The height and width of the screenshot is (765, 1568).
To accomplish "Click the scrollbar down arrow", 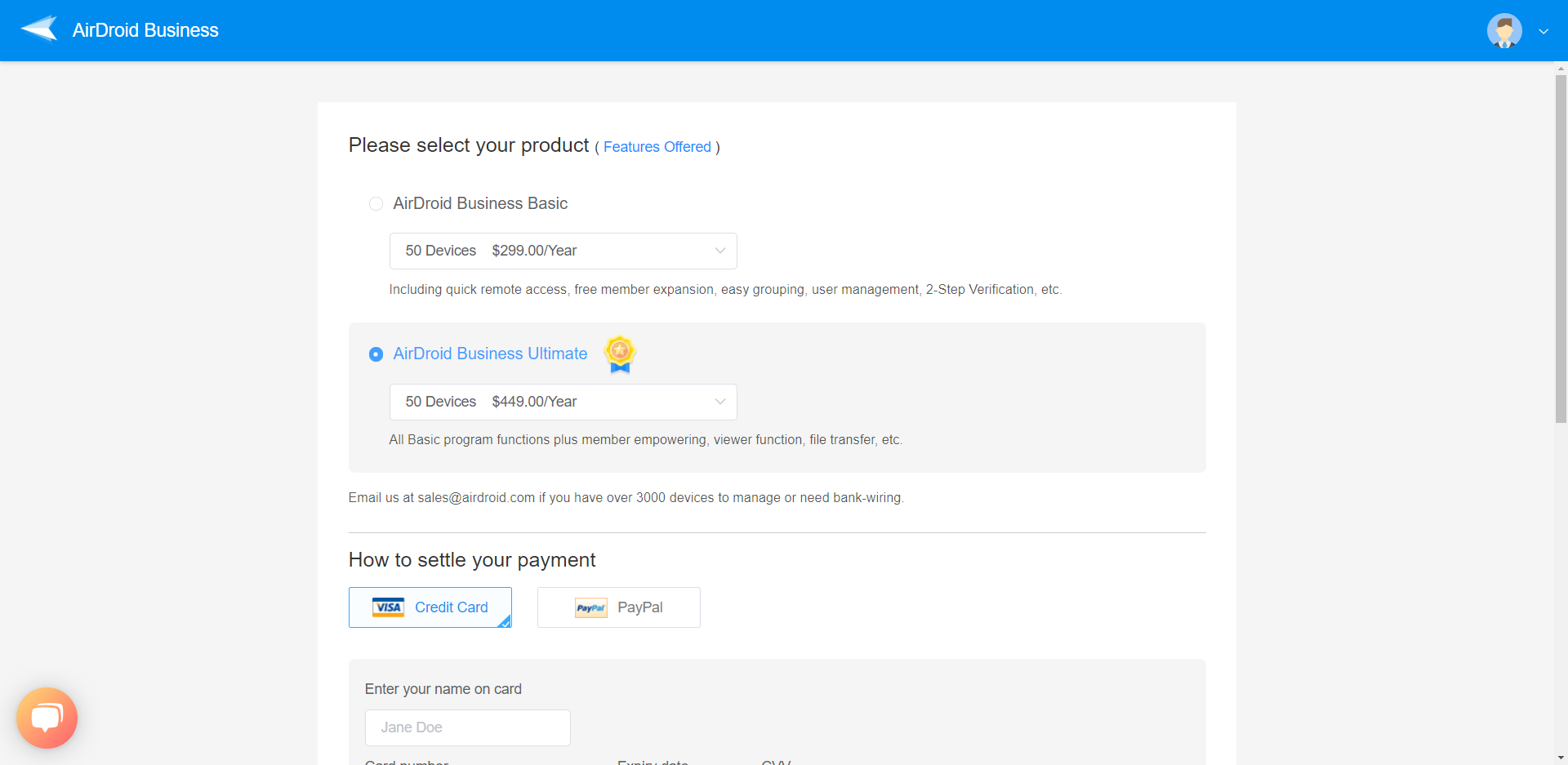I will (x=1561, y=758).
